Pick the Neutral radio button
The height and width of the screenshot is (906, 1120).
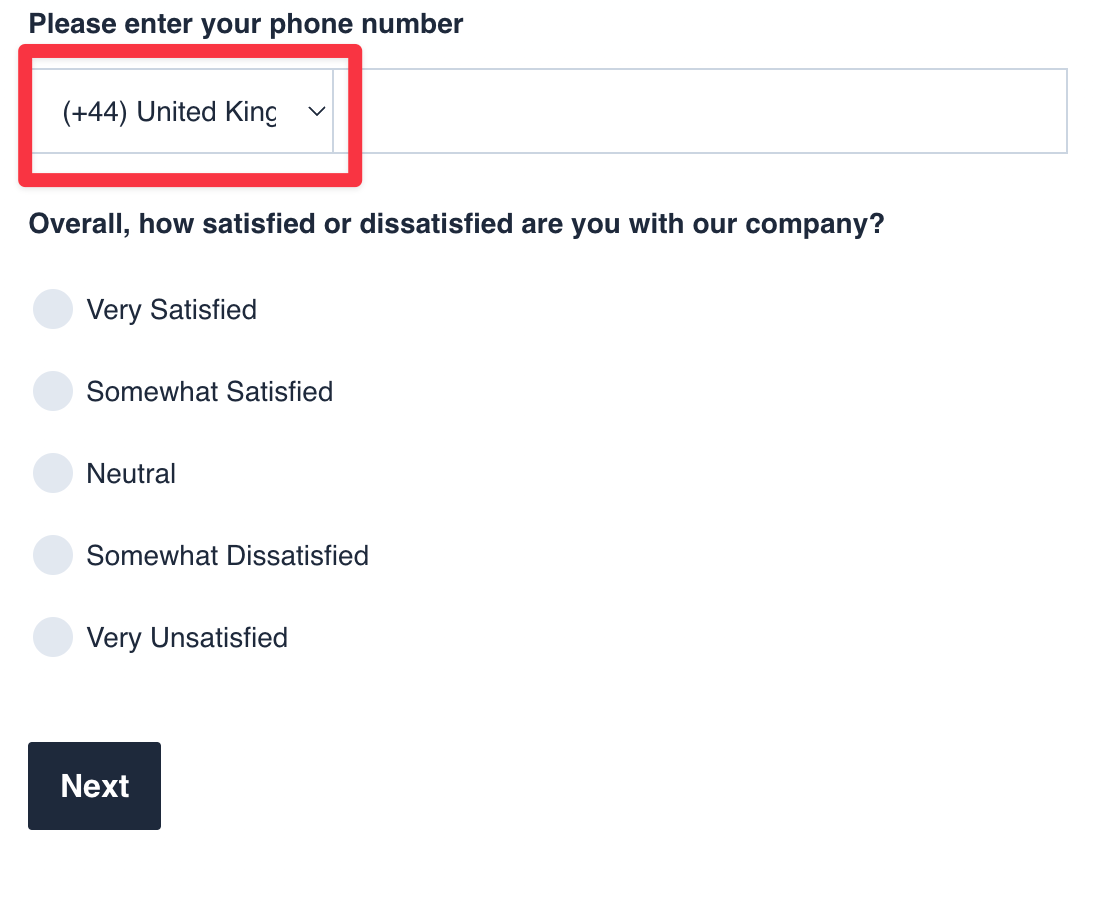[53, 473]
